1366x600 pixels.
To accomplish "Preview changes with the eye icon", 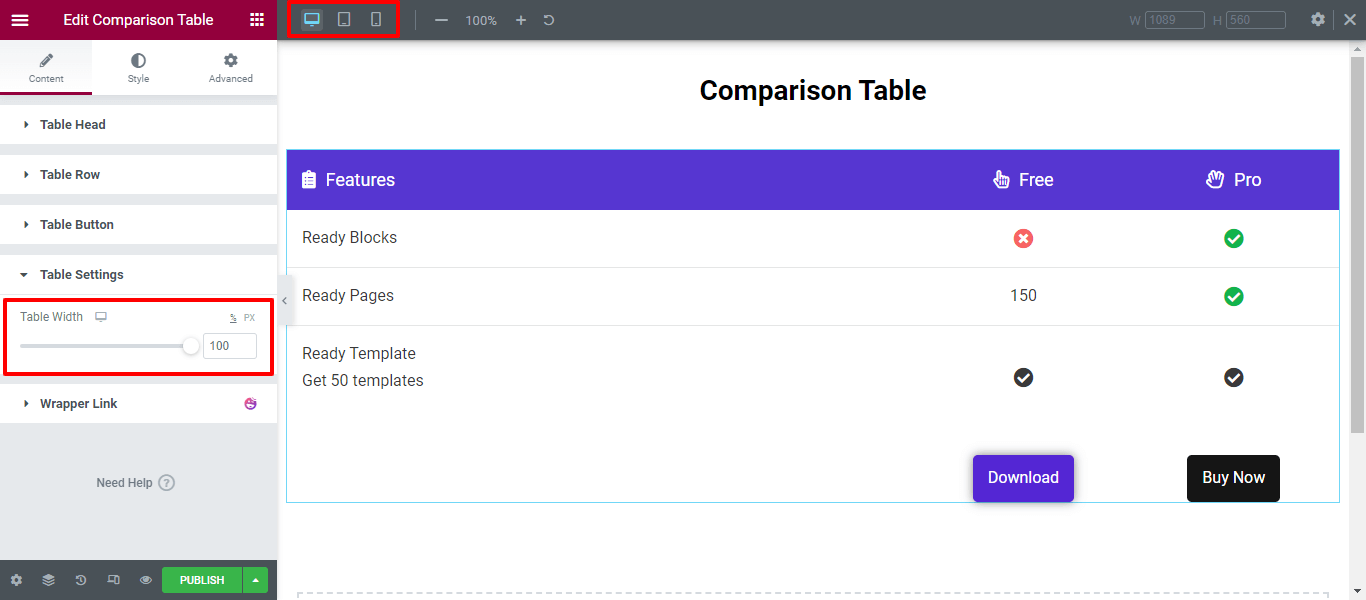I will 145,579.
